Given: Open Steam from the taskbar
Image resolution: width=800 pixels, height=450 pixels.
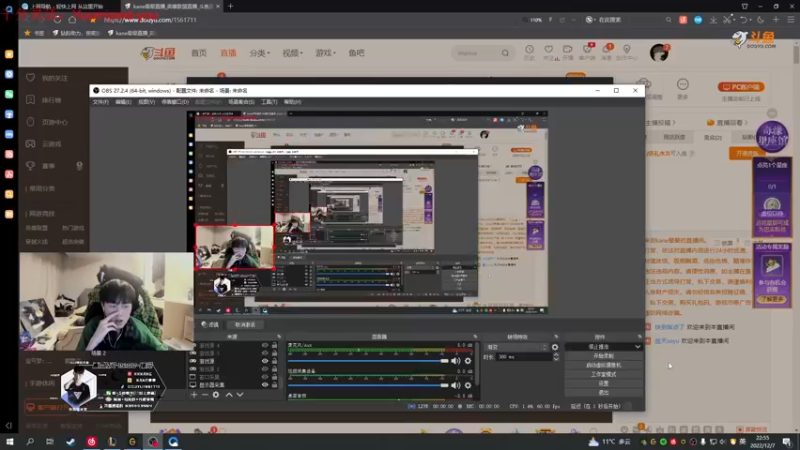Looking at the screenshot, I should 70,441.
